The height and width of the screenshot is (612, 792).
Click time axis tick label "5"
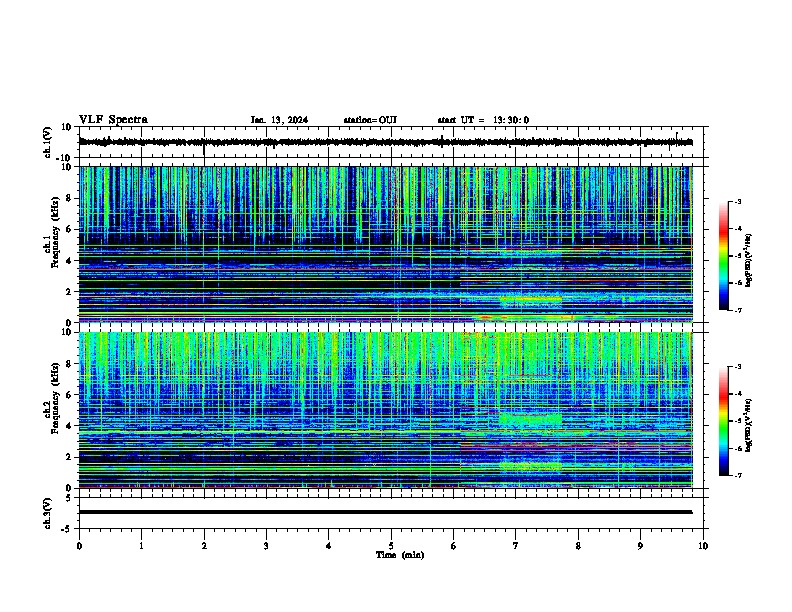point(391,546)
